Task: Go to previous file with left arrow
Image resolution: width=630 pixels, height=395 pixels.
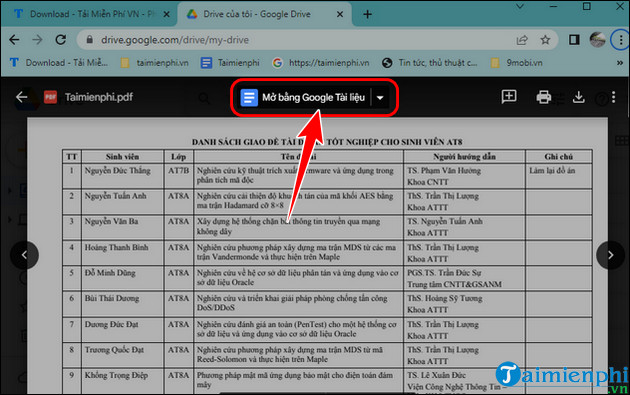Action: point(25,255)
